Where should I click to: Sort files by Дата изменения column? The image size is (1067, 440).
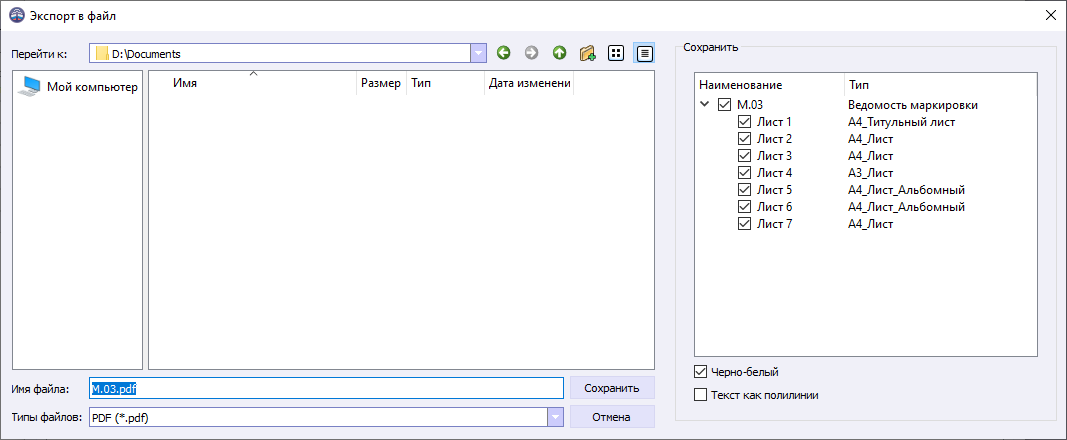[529, 83]
